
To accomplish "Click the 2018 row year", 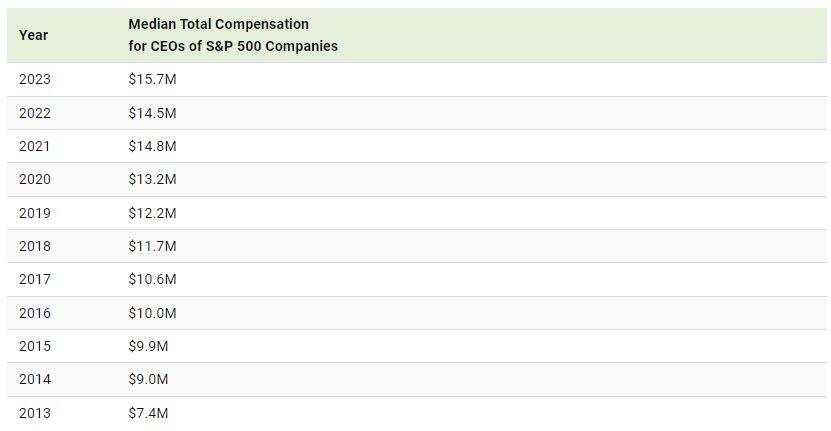I will click(x=35, y=246).
